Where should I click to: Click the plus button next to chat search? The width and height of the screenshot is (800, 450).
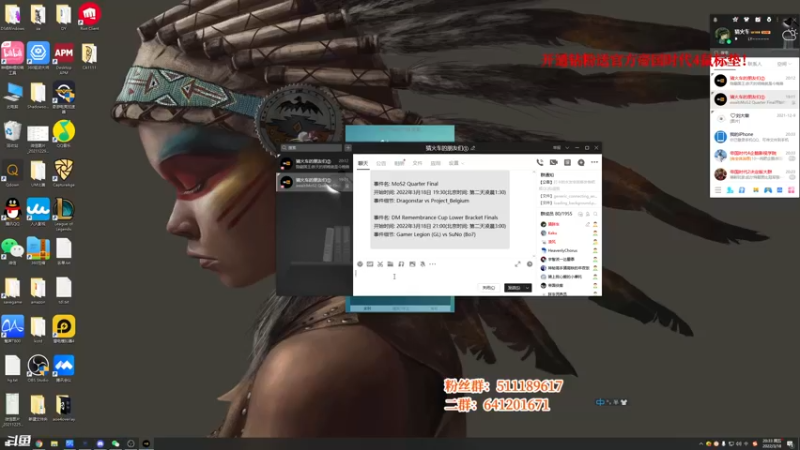click(348, 148)
